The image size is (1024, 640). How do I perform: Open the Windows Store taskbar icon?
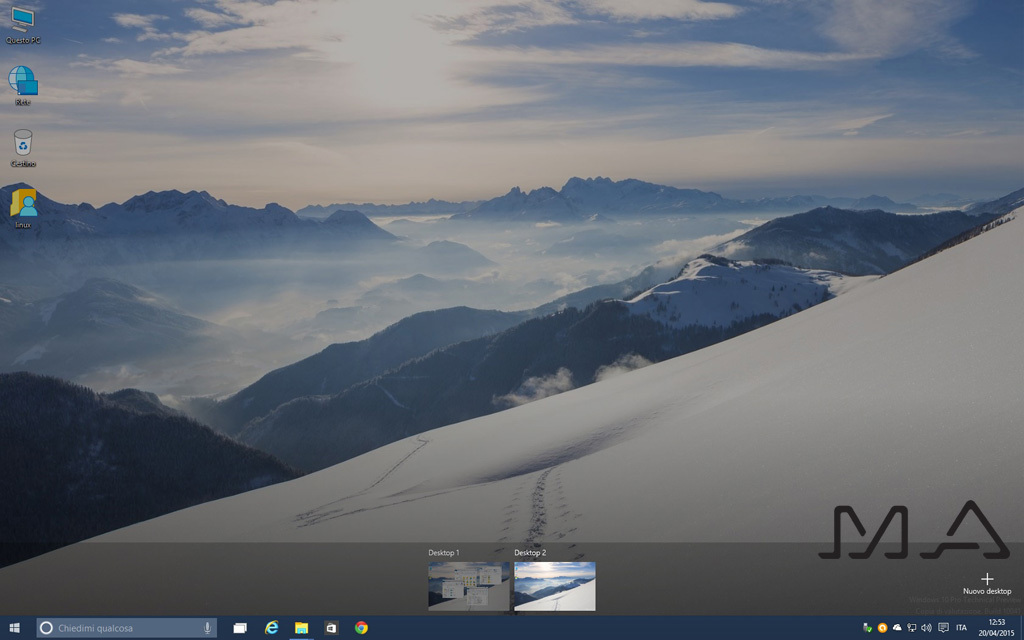point(331,628)
